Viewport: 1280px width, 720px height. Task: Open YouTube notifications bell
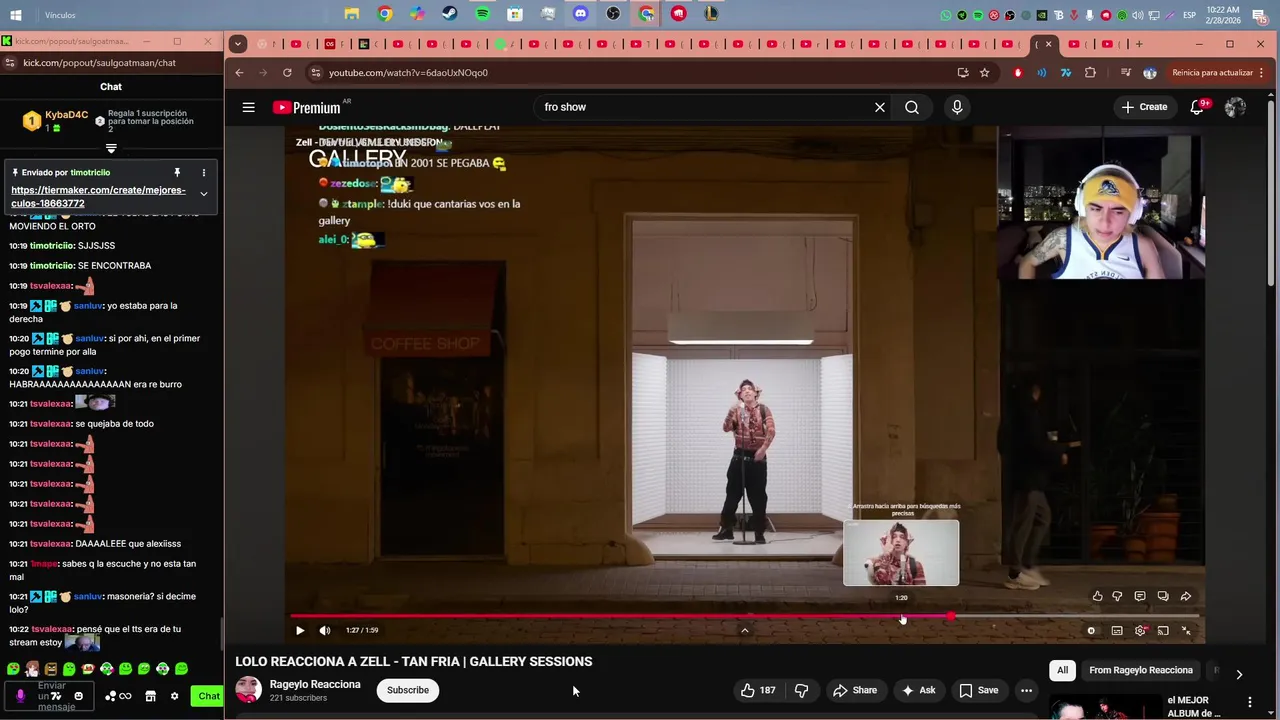tap(1197, 107)
